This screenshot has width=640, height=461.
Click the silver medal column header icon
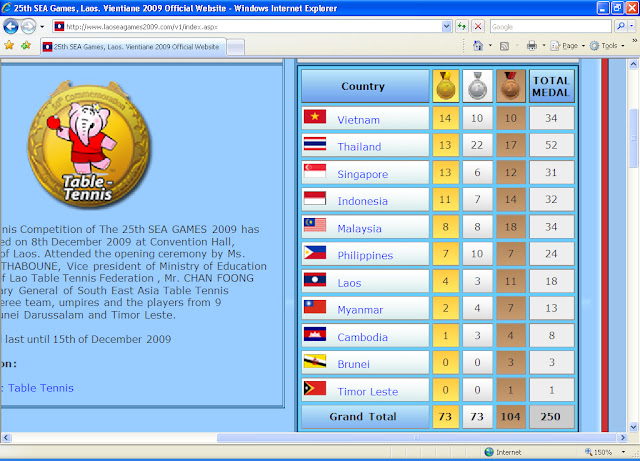[x=477, y=86]
